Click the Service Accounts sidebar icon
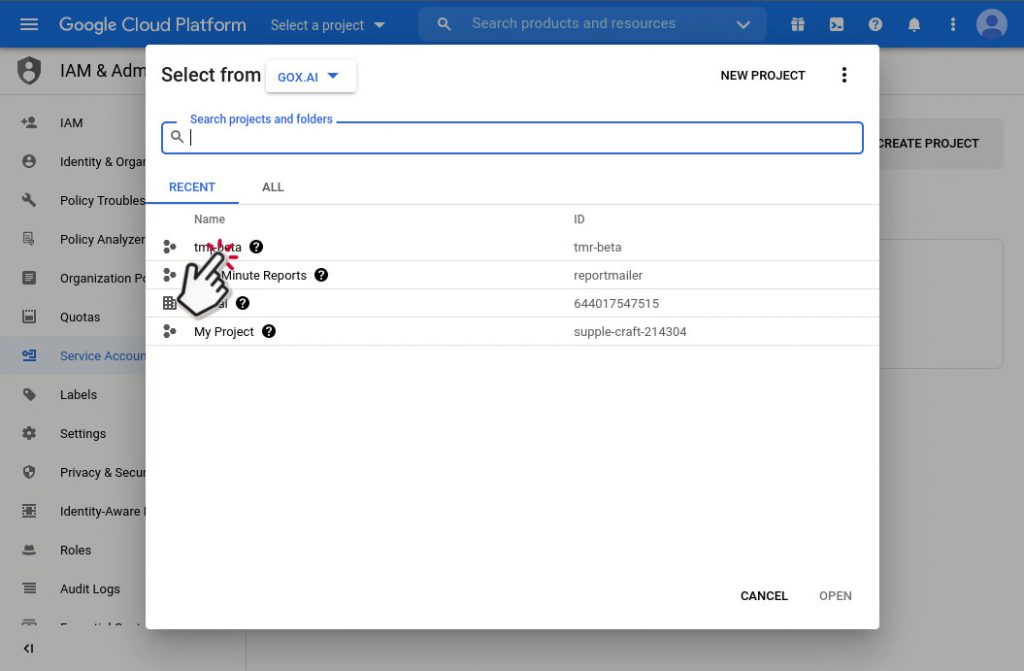Screen dimensions: 1024x671 coord(29,355)
